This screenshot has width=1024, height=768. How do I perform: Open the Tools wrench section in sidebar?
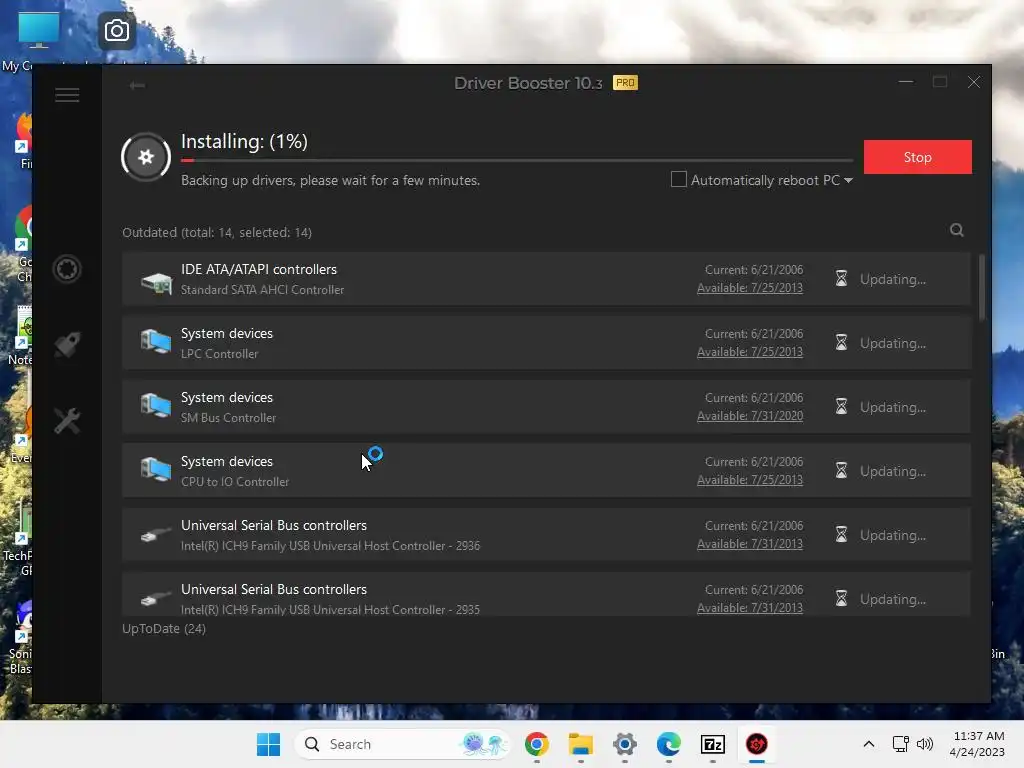click(67, 421)
